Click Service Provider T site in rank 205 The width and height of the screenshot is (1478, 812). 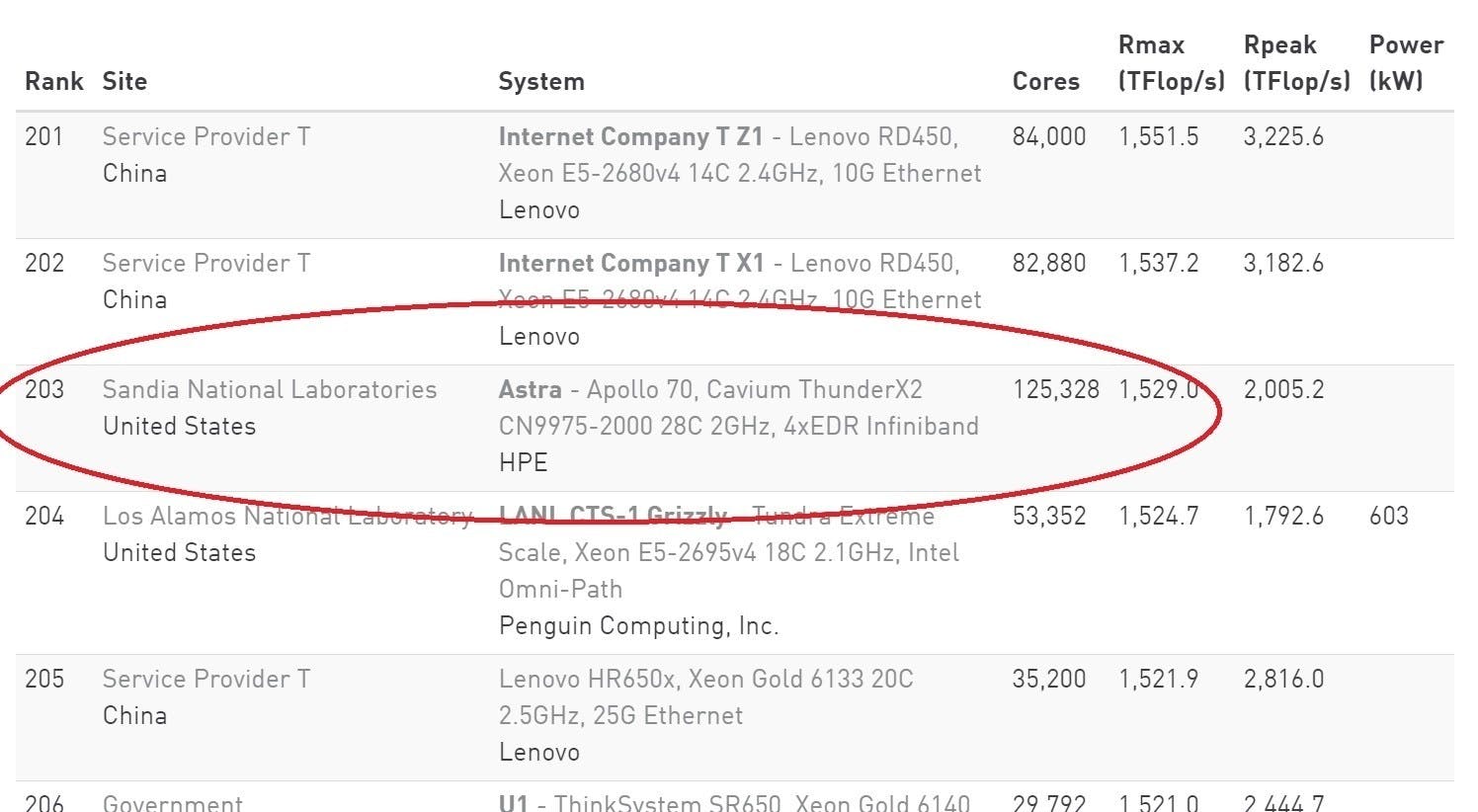206,679
